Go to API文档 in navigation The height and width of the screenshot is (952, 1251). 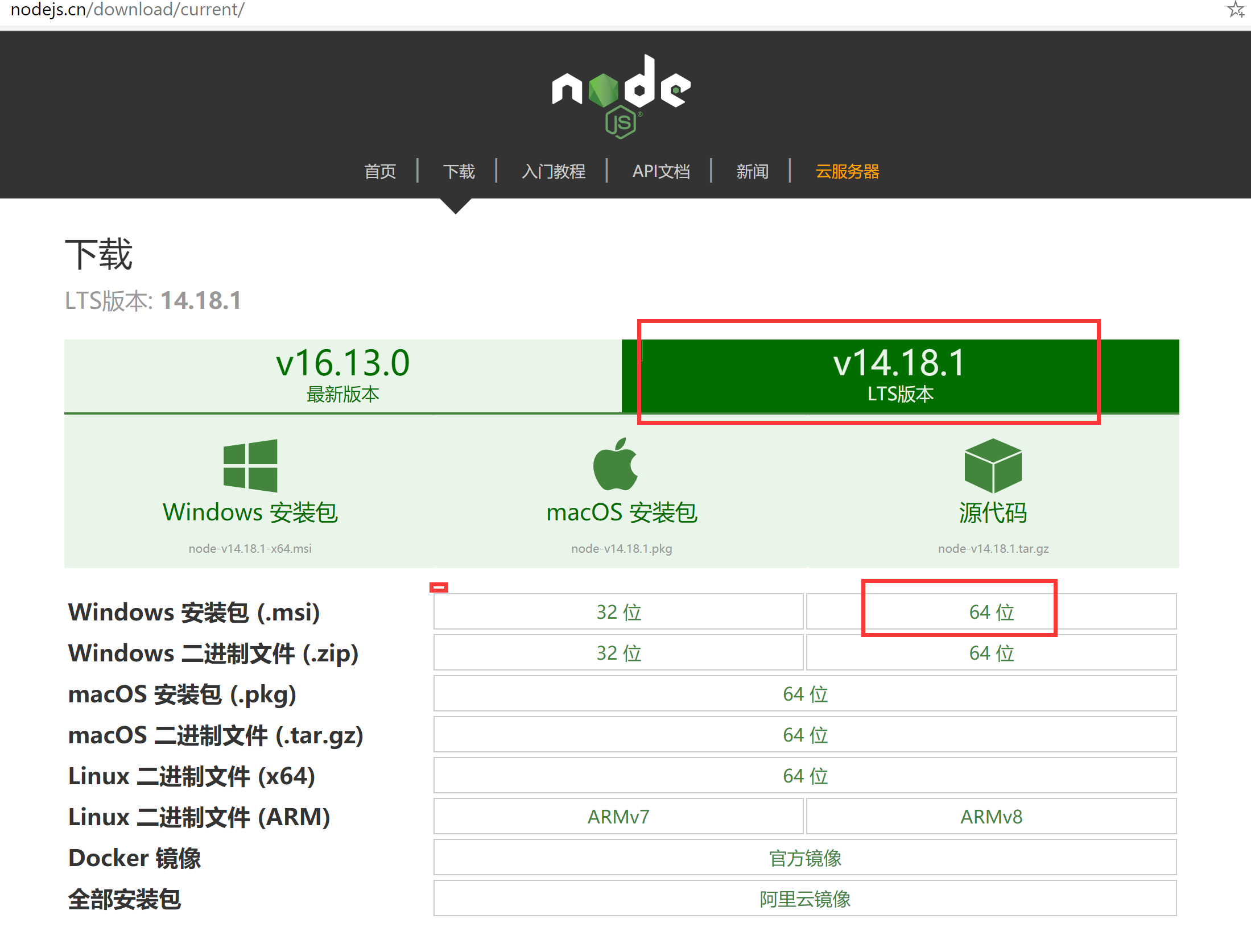pos(661,171)
